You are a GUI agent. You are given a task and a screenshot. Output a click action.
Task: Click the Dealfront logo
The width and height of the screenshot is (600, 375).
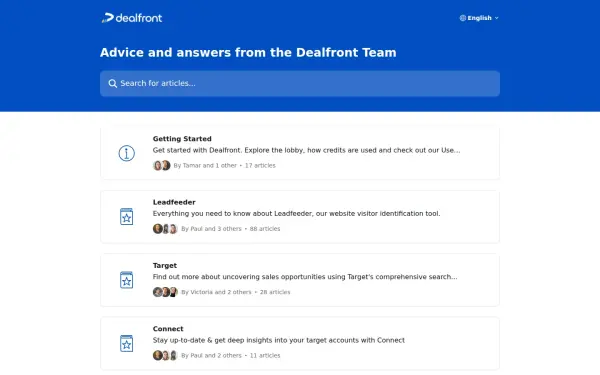[132, 18]
